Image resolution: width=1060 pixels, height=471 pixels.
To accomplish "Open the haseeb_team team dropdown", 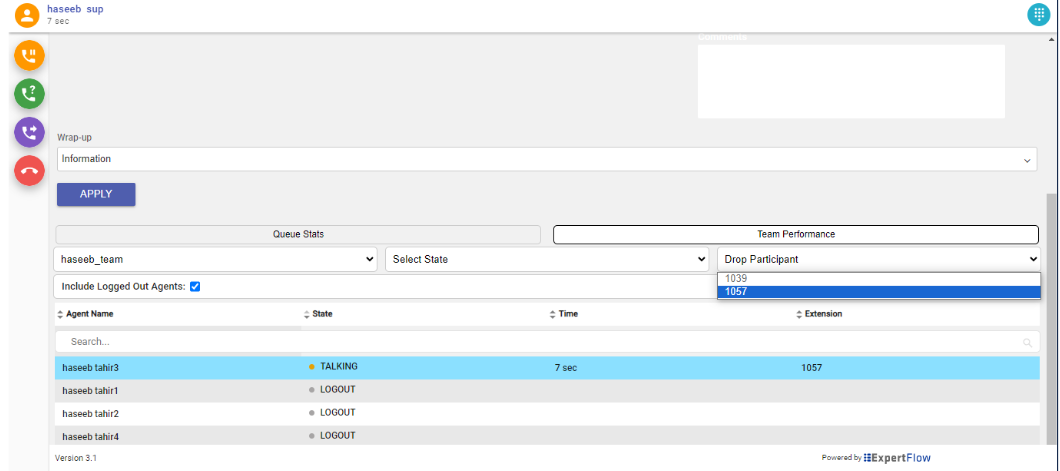I will (x=216, y=259).
